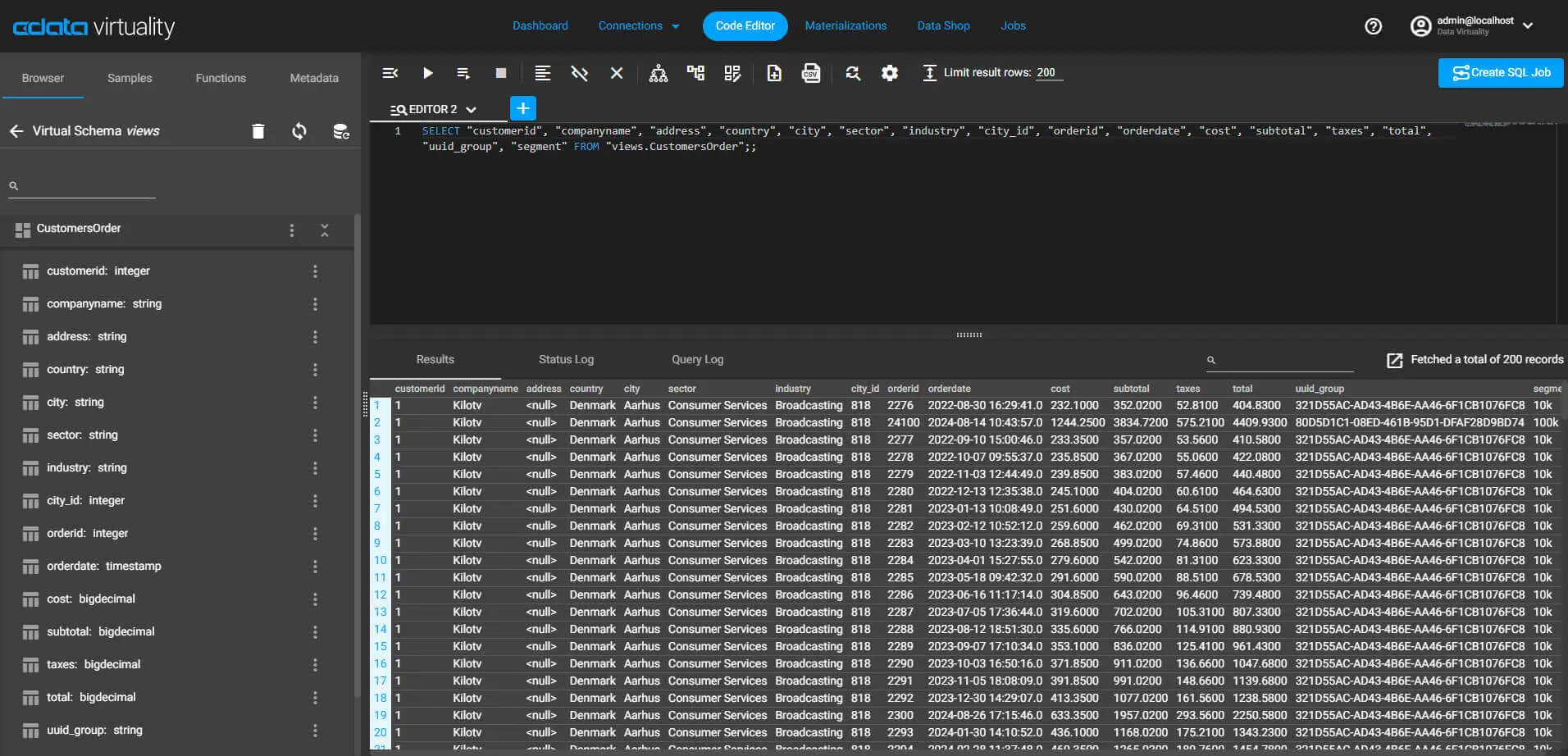This screenshot has height=756, width=1568.
Task: Collapse the CustomersOrder column list
Action: coord(325,230)
